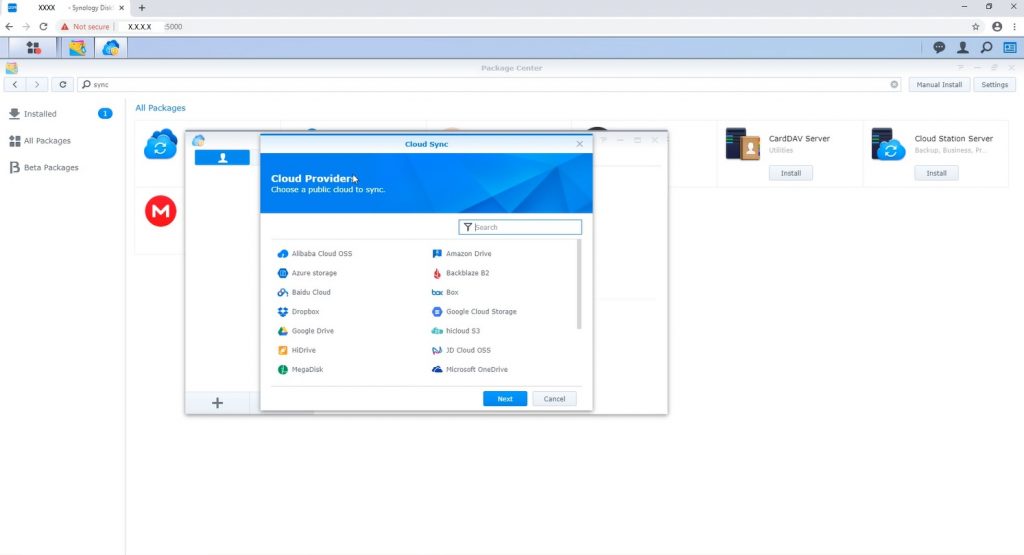
Task: Click Cancel in Cloud Sync wizard
Action: [554, 398]
